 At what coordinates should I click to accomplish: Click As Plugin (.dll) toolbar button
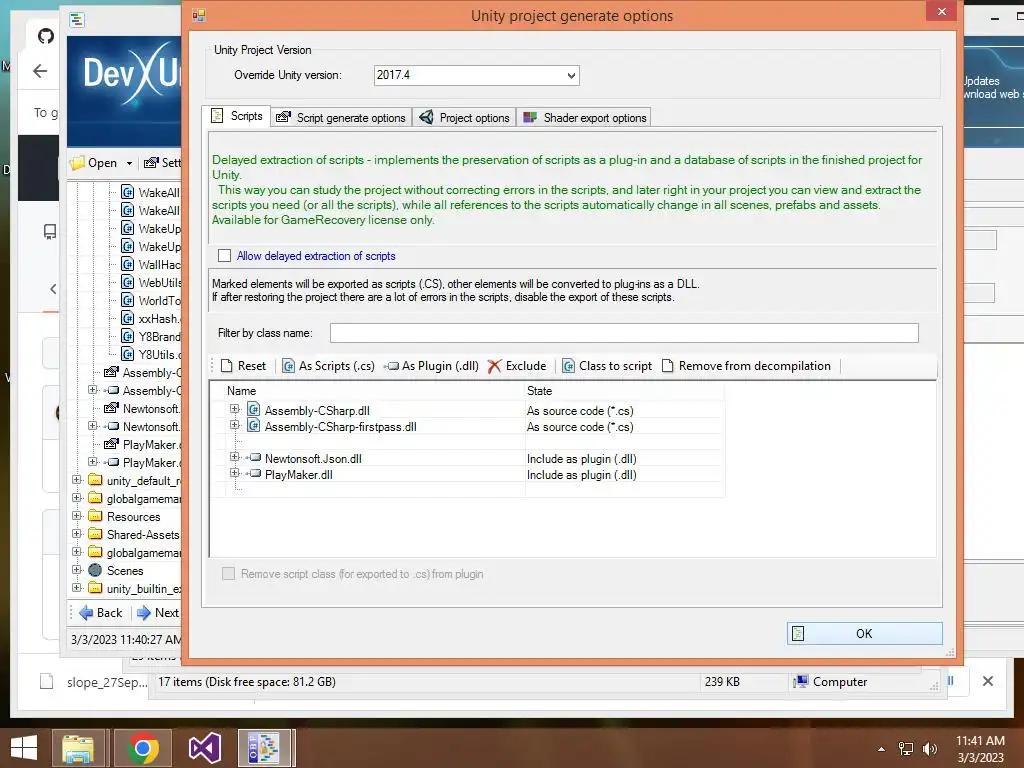click(432, 366)
